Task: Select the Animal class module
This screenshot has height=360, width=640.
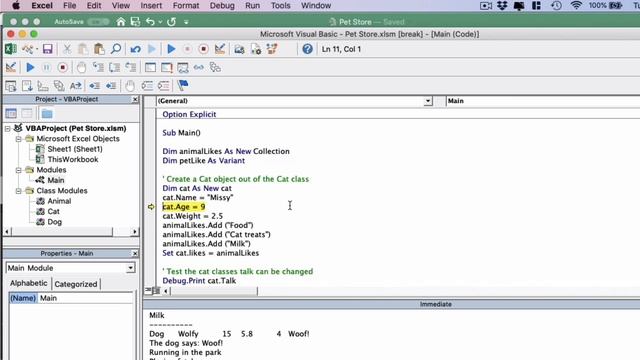Action: [x=59, y=201]
